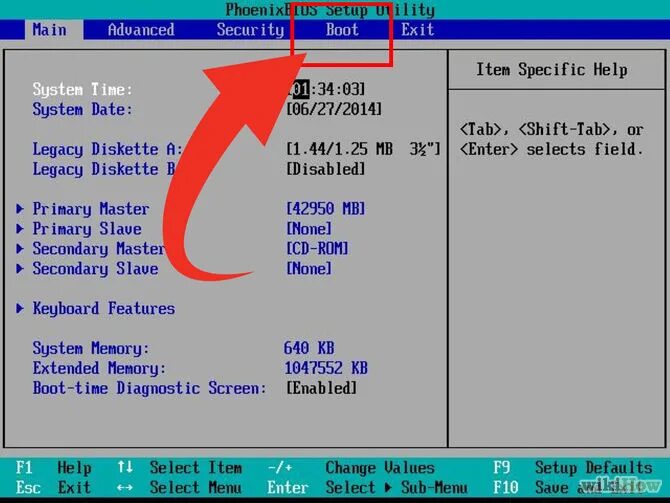Change the Legacy Diskette A value

point(363,149)
